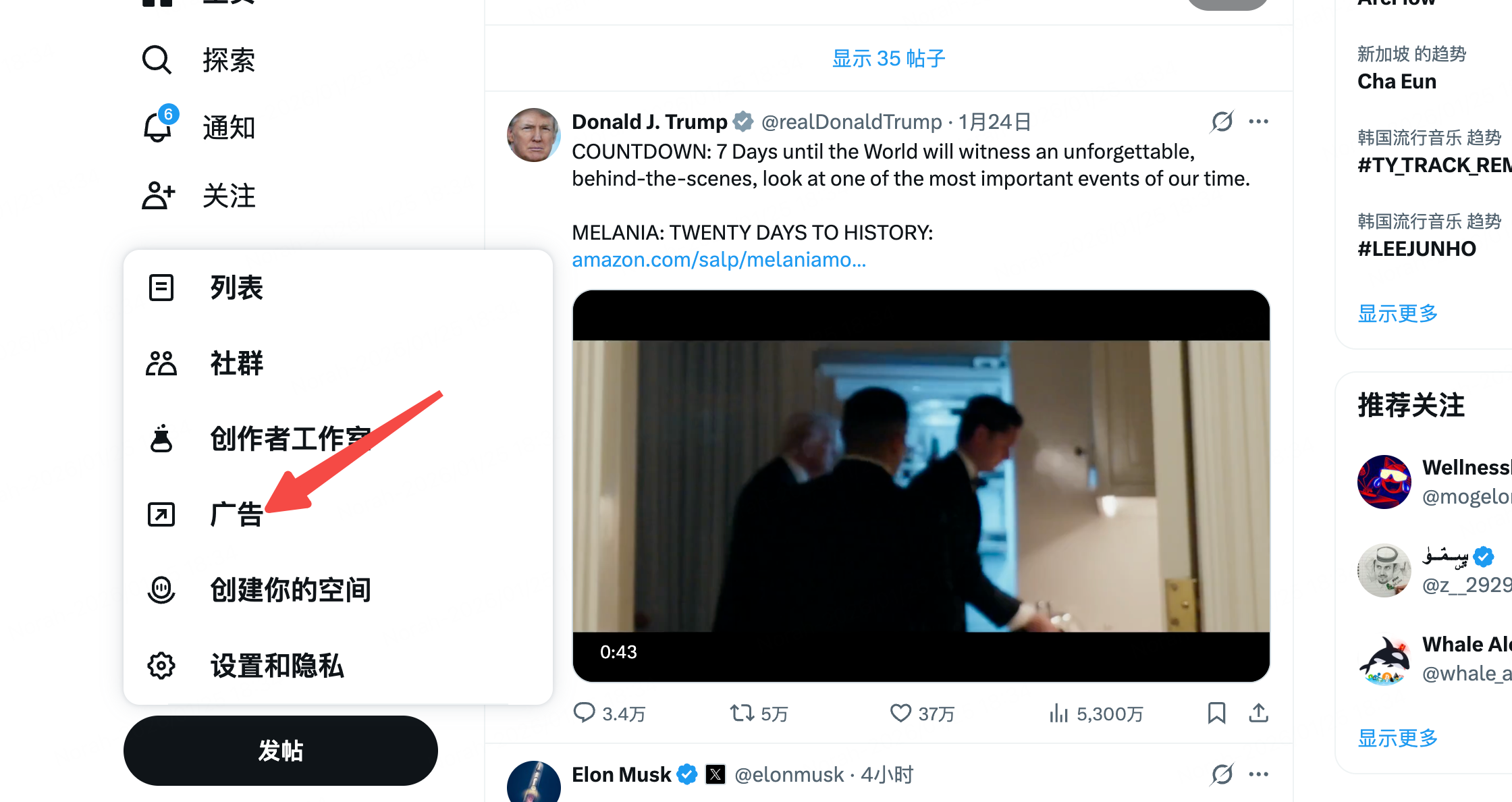Click the reply icon on Trump's post
The width and height of the screenshot is (1512, 802).
click(584, 713)
